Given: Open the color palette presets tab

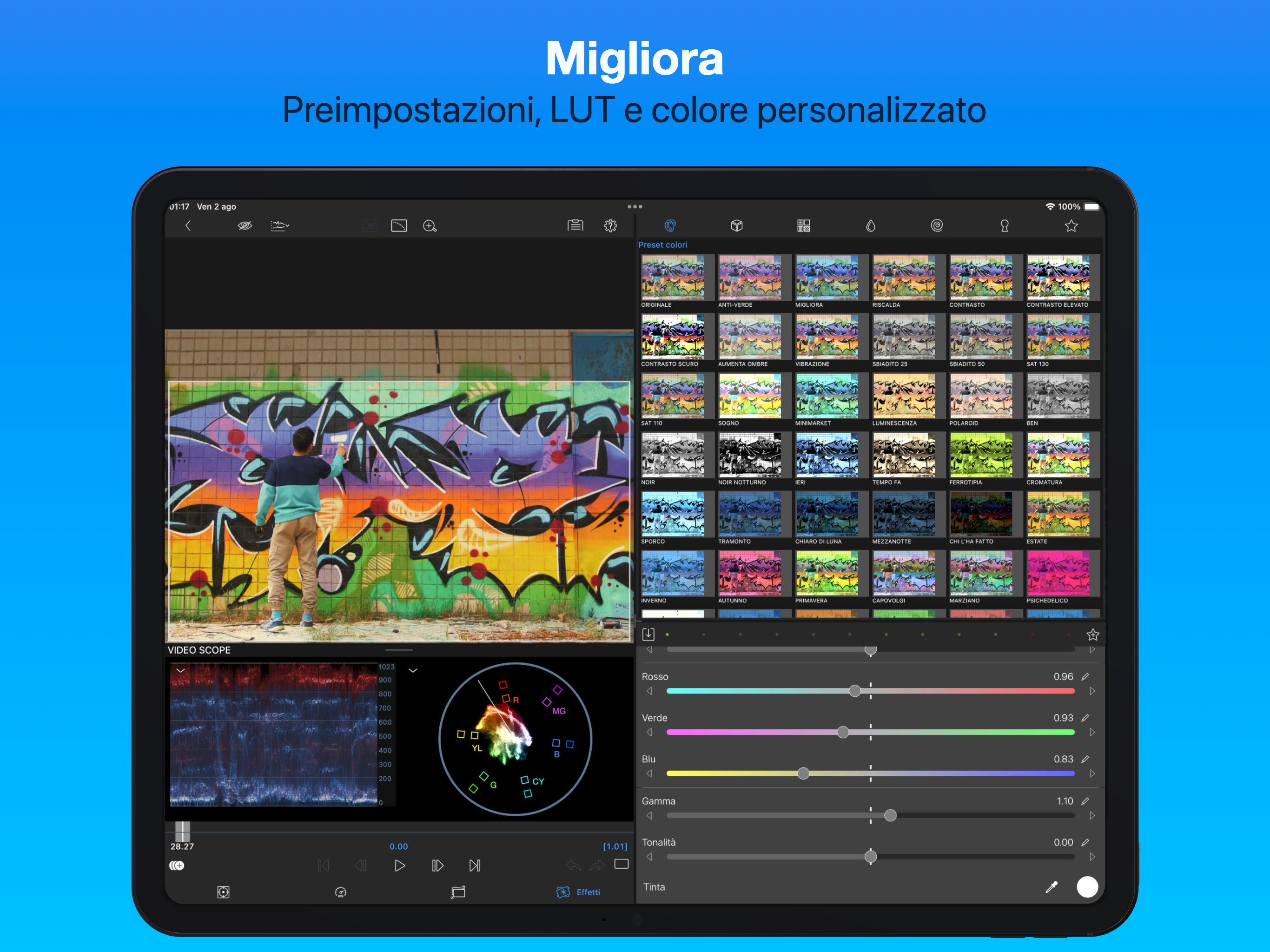Looking at the screenshot, I should point(670,225).
